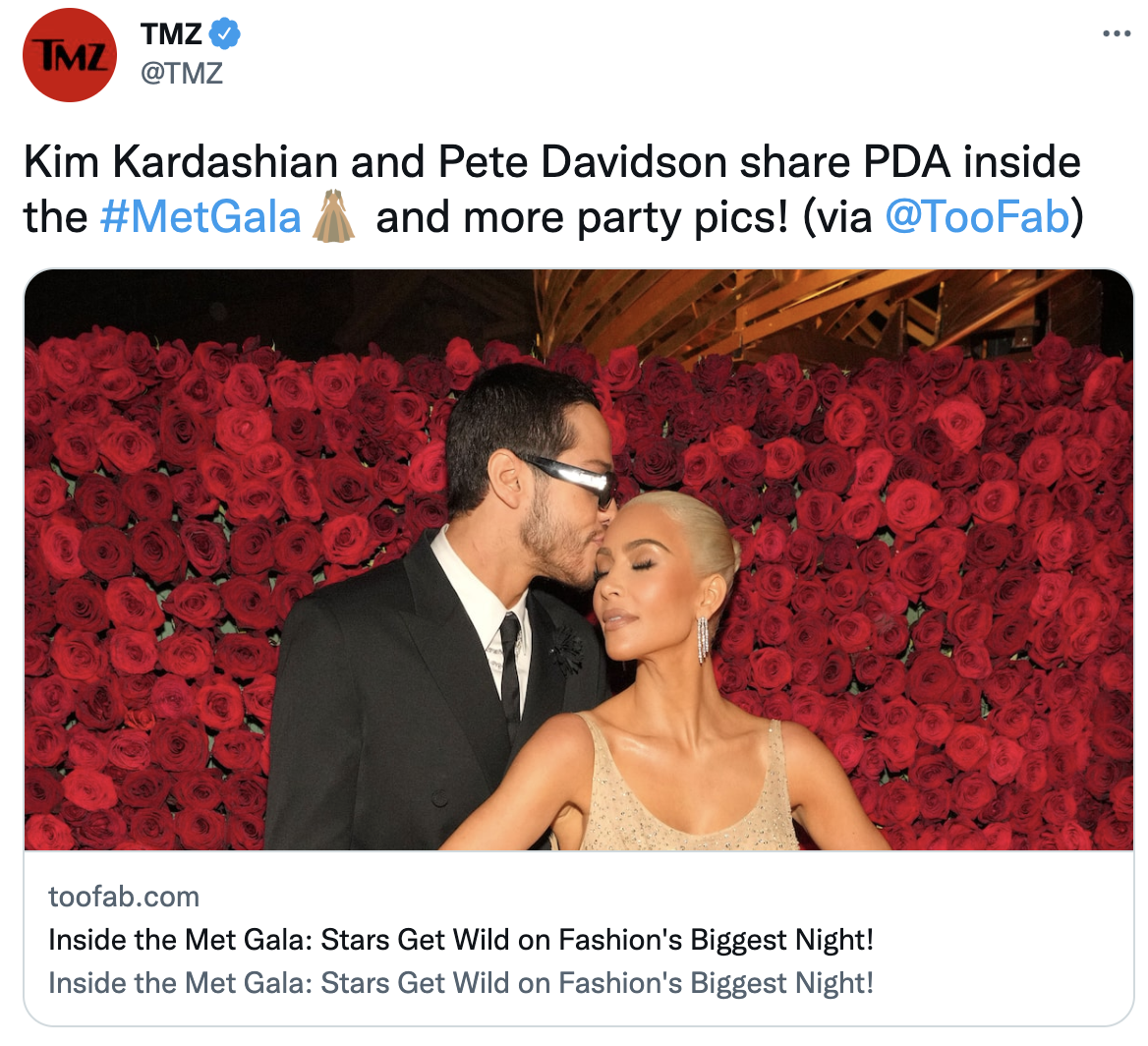Viewport: 1148px width, 1046px height.
Task: Visit the @TooFab mention link
Action: point(977,217)
